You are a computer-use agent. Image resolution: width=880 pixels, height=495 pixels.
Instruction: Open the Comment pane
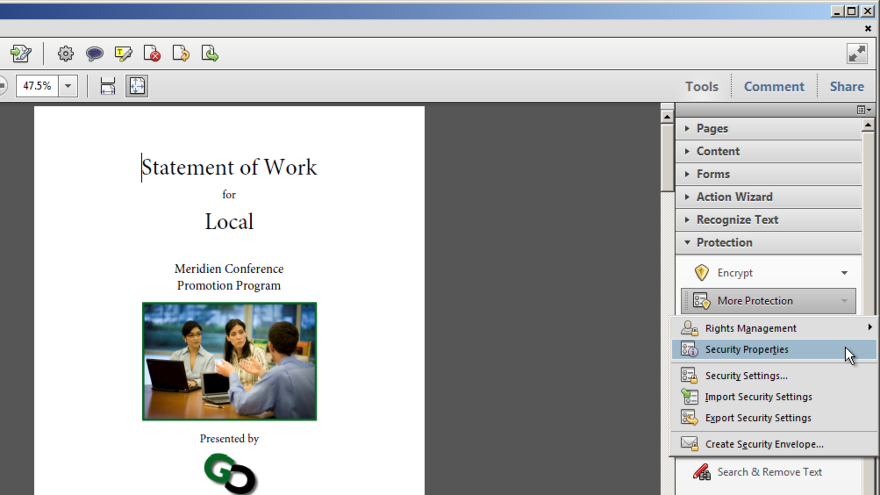[x=774, y=86]
